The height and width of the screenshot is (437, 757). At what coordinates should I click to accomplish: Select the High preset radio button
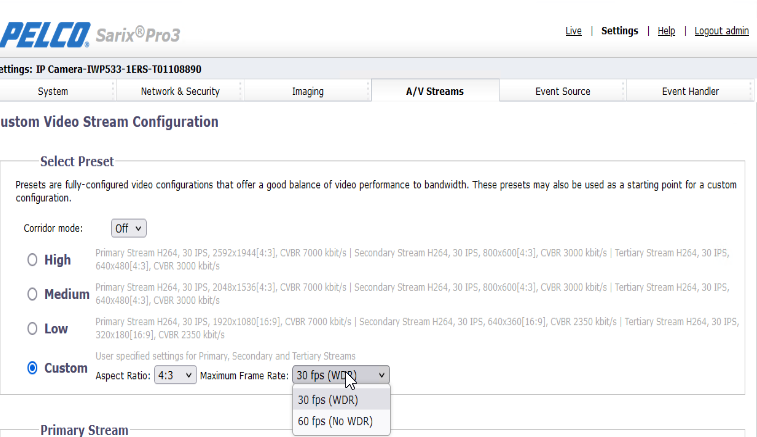(x=32, y=260)
